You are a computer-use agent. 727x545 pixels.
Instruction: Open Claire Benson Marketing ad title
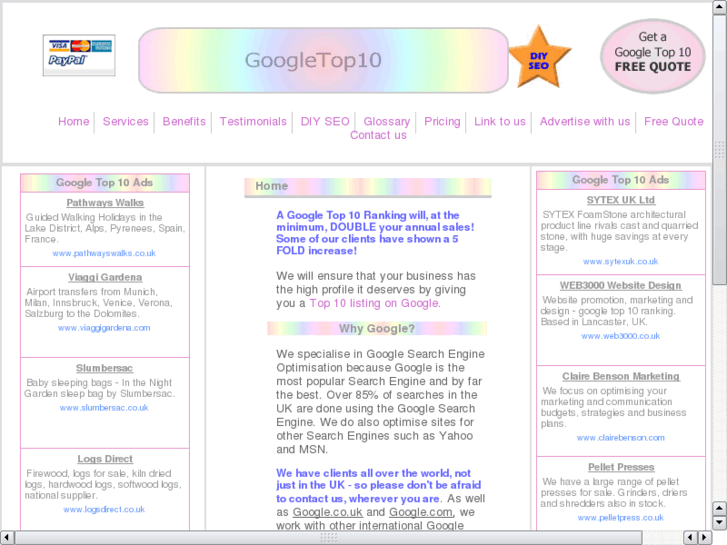pyautogui.click(x=620, y=376)
